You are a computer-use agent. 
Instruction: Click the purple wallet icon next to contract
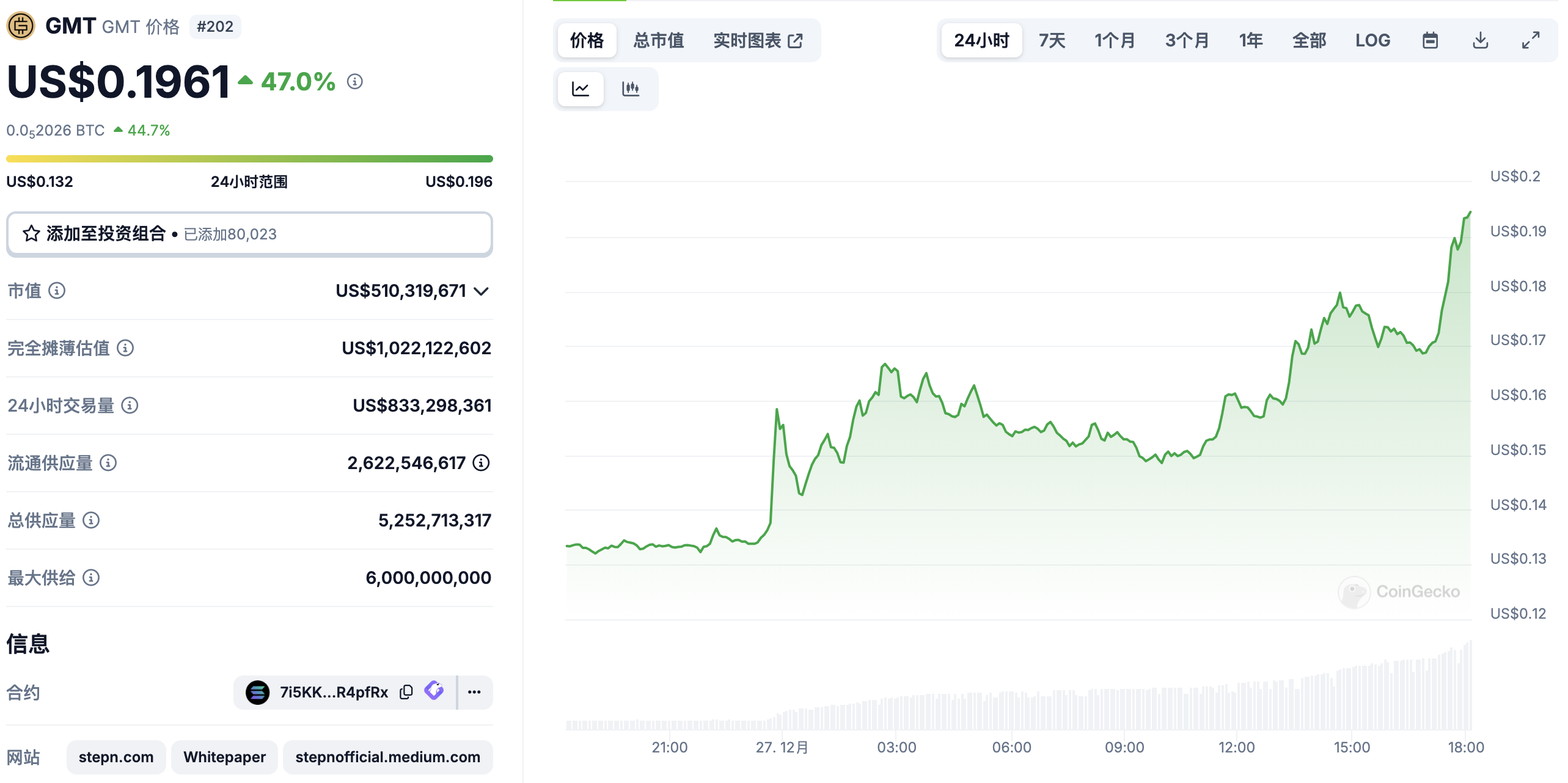tap(434, 691)
